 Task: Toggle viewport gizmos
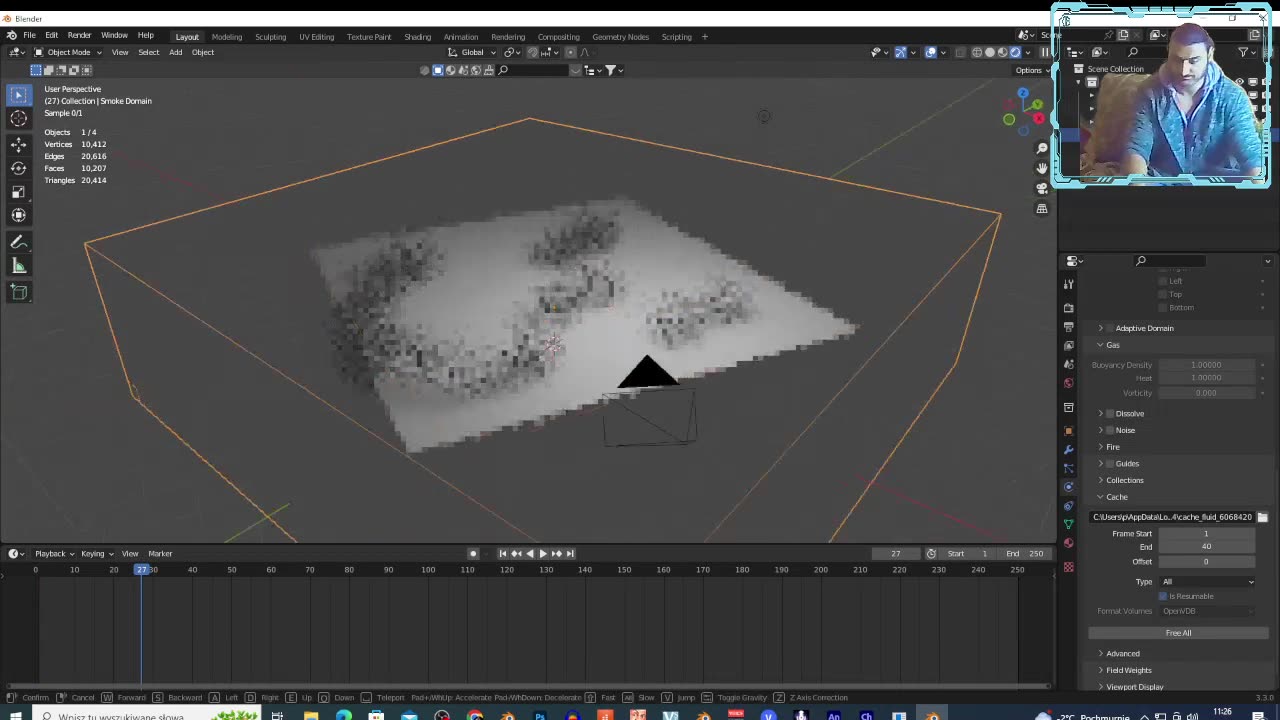click(900, 52)
